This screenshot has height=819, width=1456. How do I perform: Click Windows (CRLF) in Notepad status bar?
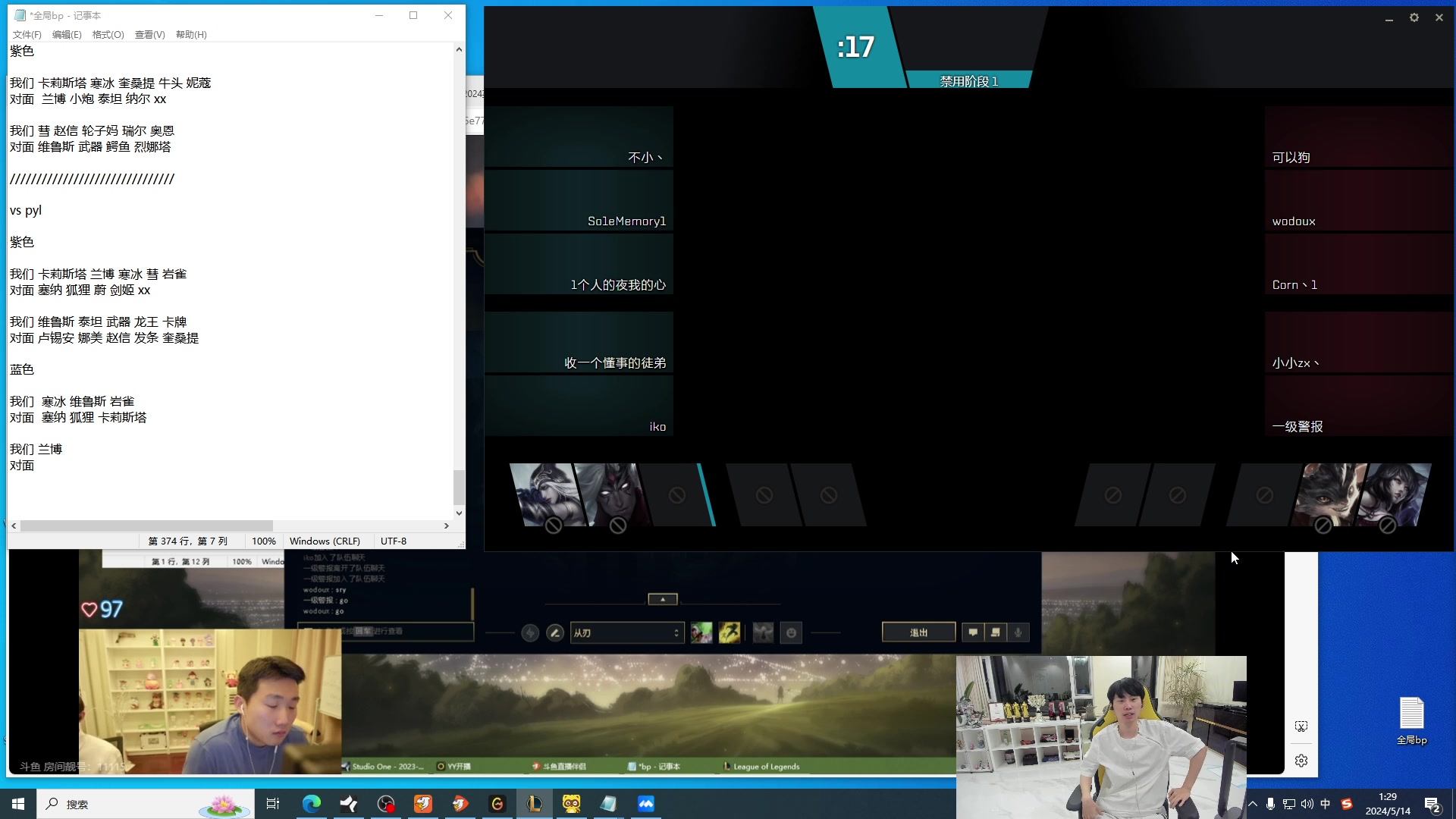coord(325,541)
